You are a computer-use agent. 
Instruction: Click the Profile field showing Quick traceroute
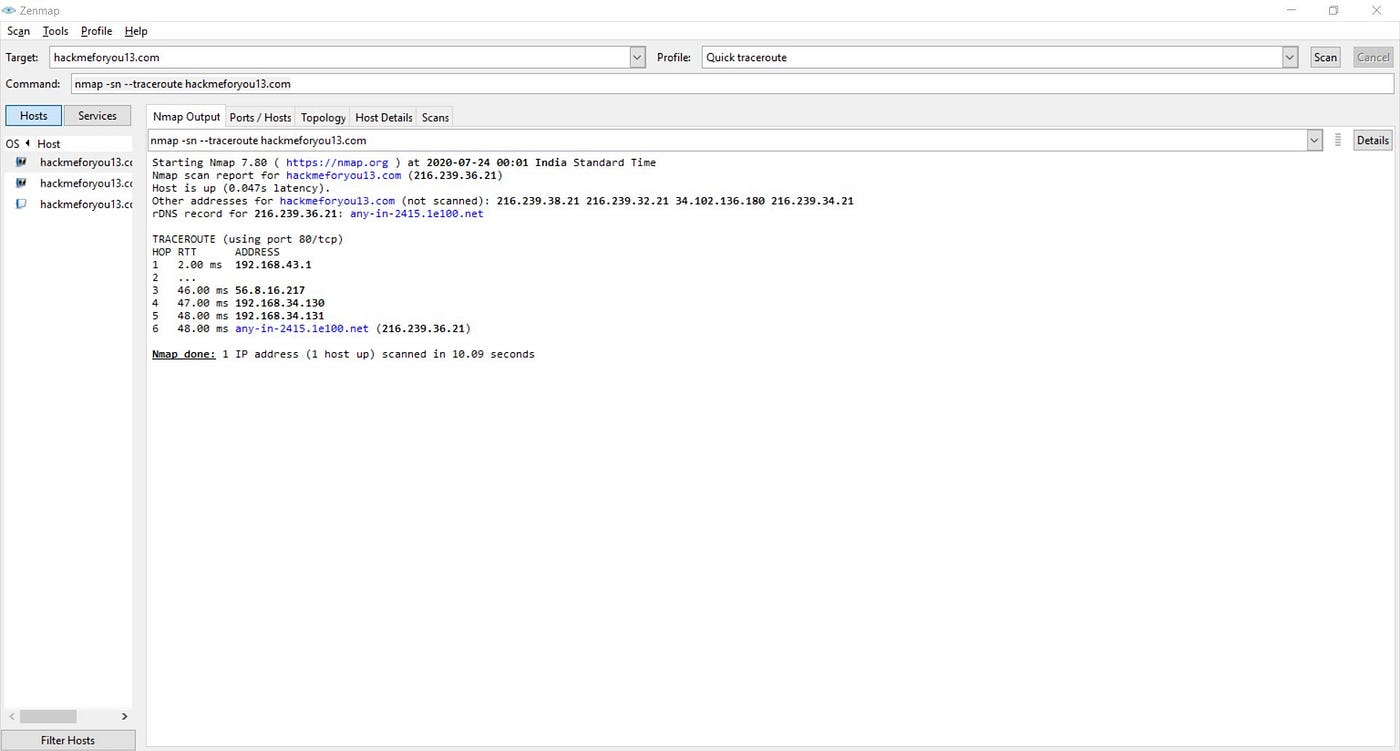pos(992,57)
